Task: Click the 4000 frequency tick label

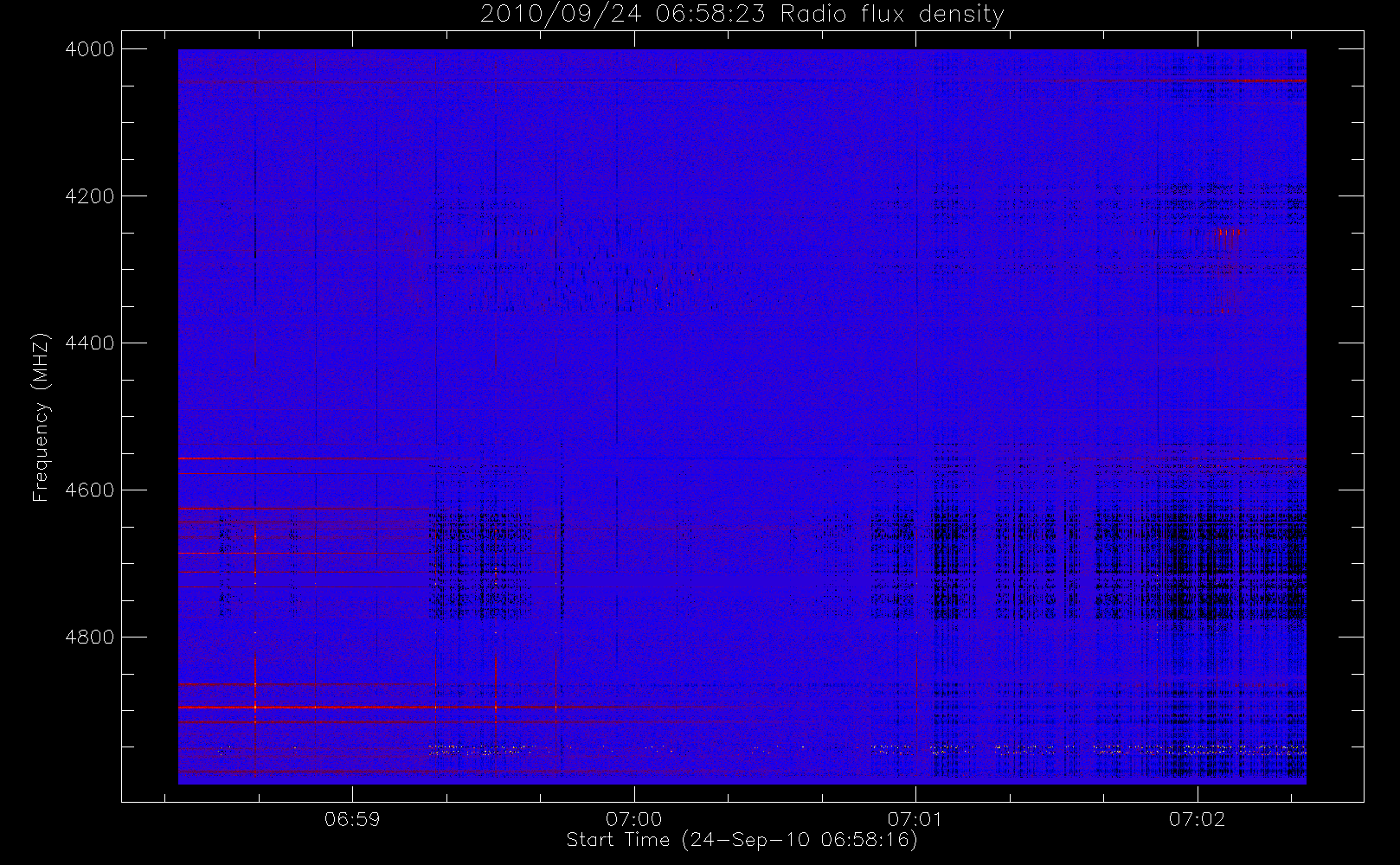Action: pyautogui.click(x=90, y=49)
